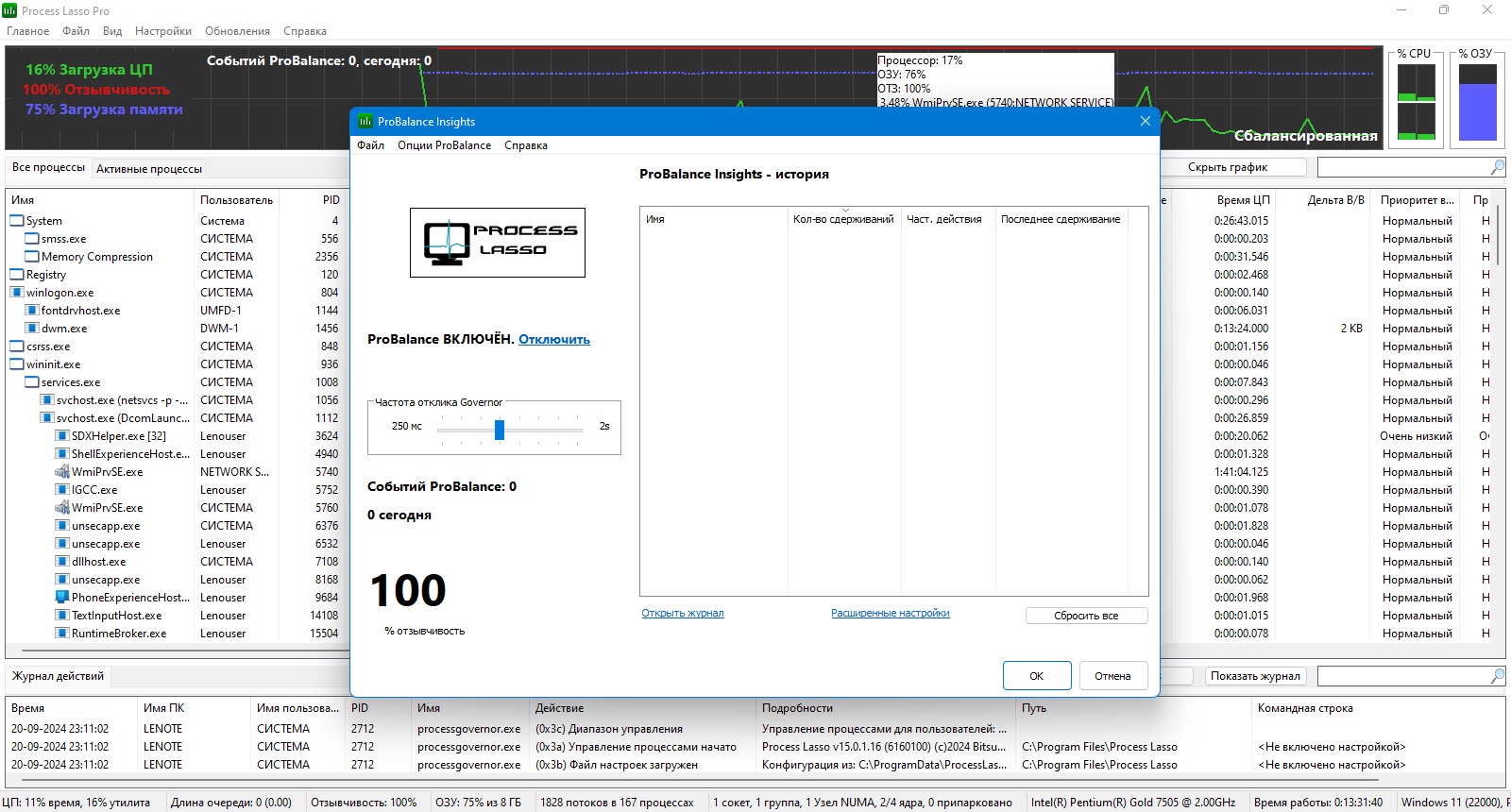Sort by Кол-во сдерживаний column header

pos(843,219)
